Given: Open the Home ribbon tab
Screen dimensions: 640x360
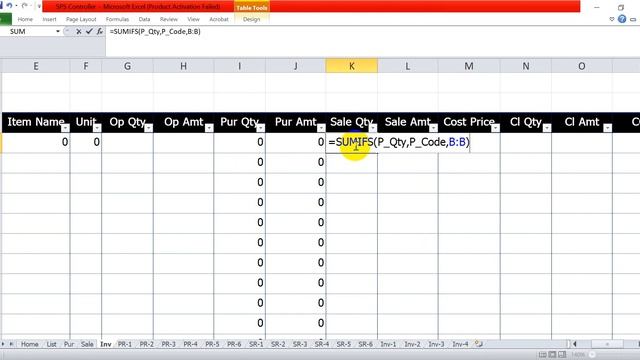Looking at the screenshot, I should click(x=25, y=19).
